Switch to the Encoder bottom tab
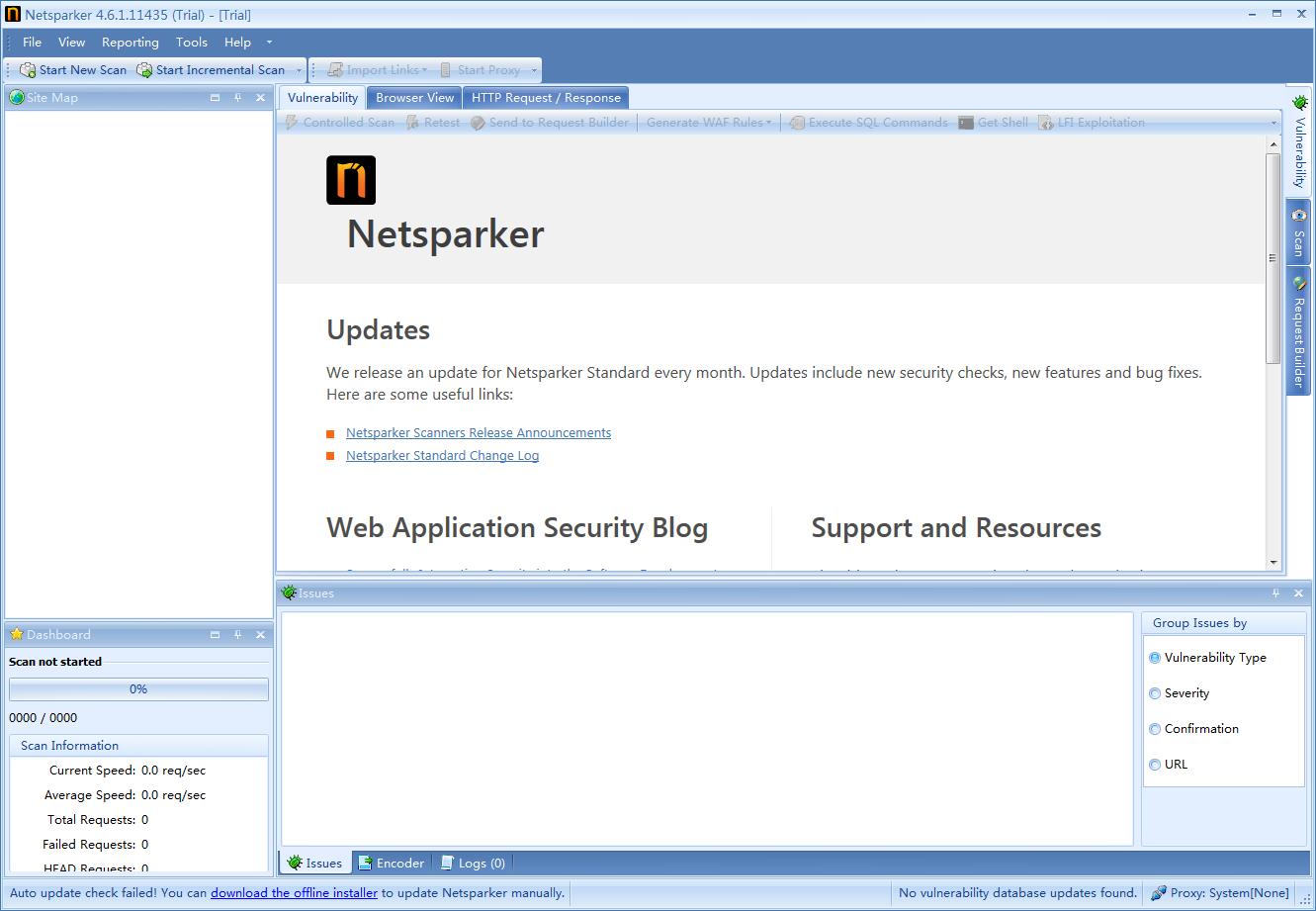Viewport: 1316px width, 911px height. (391, 864)
